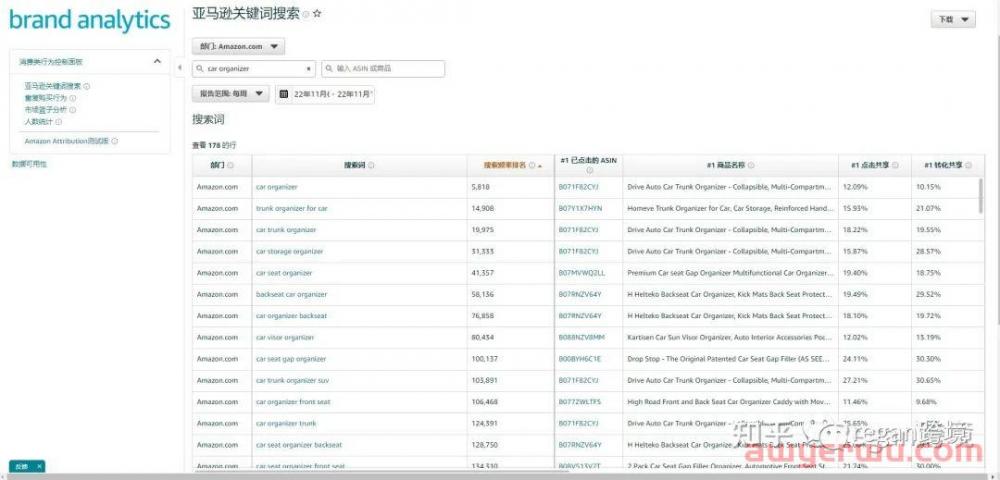Image resolution: width=1000 pixels, height=480 pixels.
Task: Click click-share value 24.11%
Action: (x=855, y=359)
